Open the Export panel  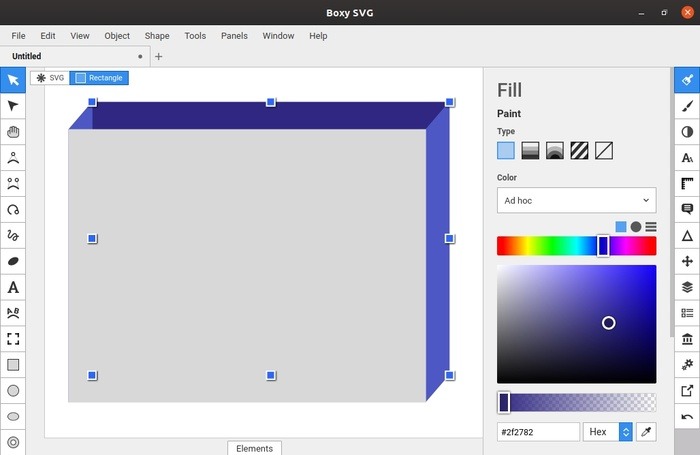(687, 391)
